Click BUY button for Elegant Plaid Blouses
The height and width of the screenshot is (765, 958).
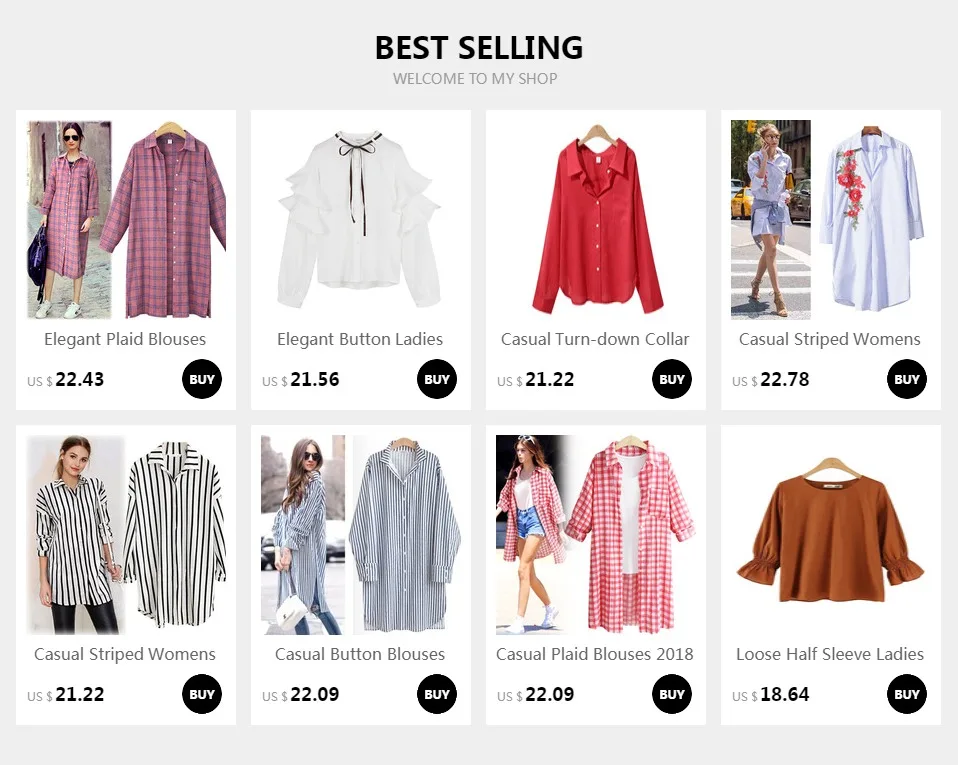[x=202, y=379]
